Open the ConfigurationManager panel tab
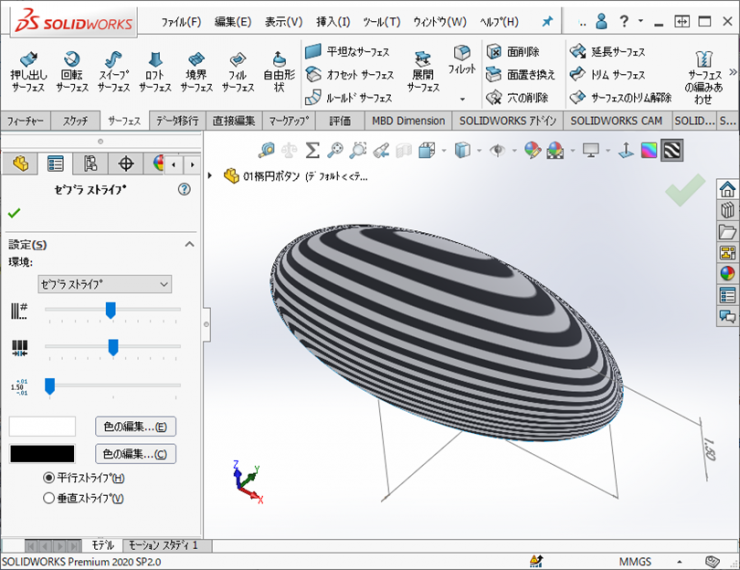 click(x=91, y=163)
